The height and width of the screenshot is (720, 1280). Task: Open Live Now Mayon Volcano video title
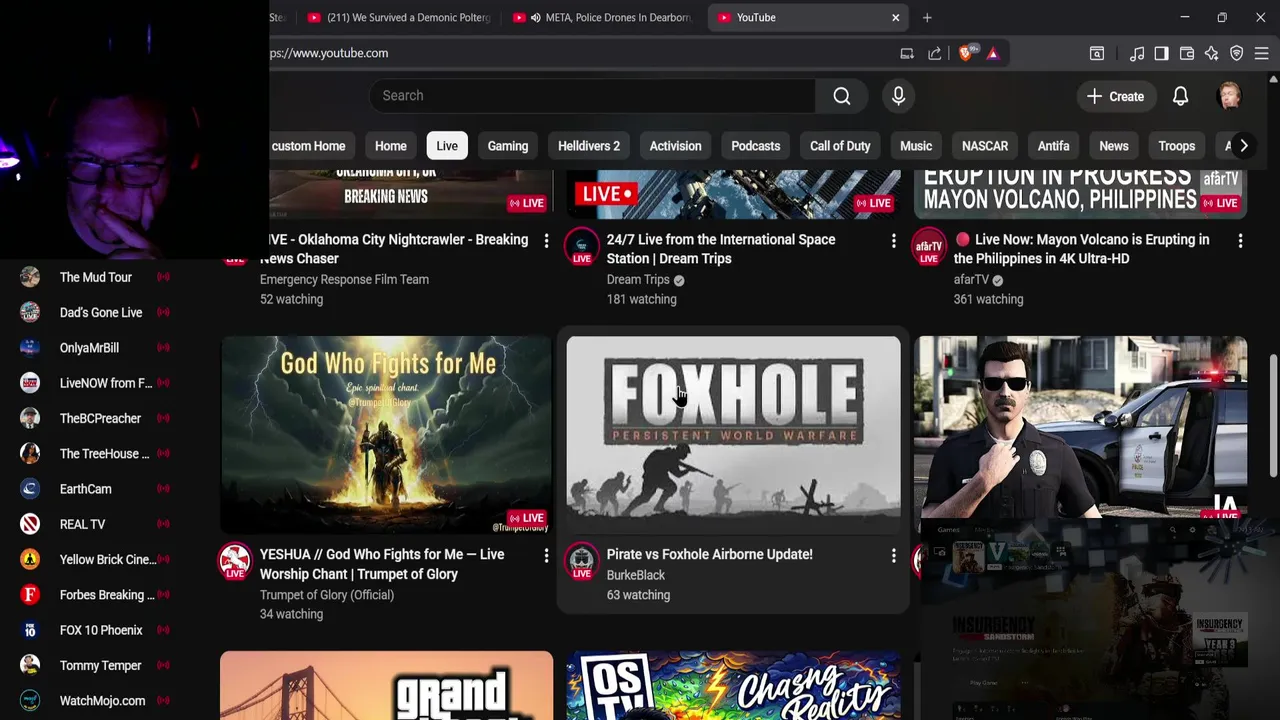[1082, 249]
